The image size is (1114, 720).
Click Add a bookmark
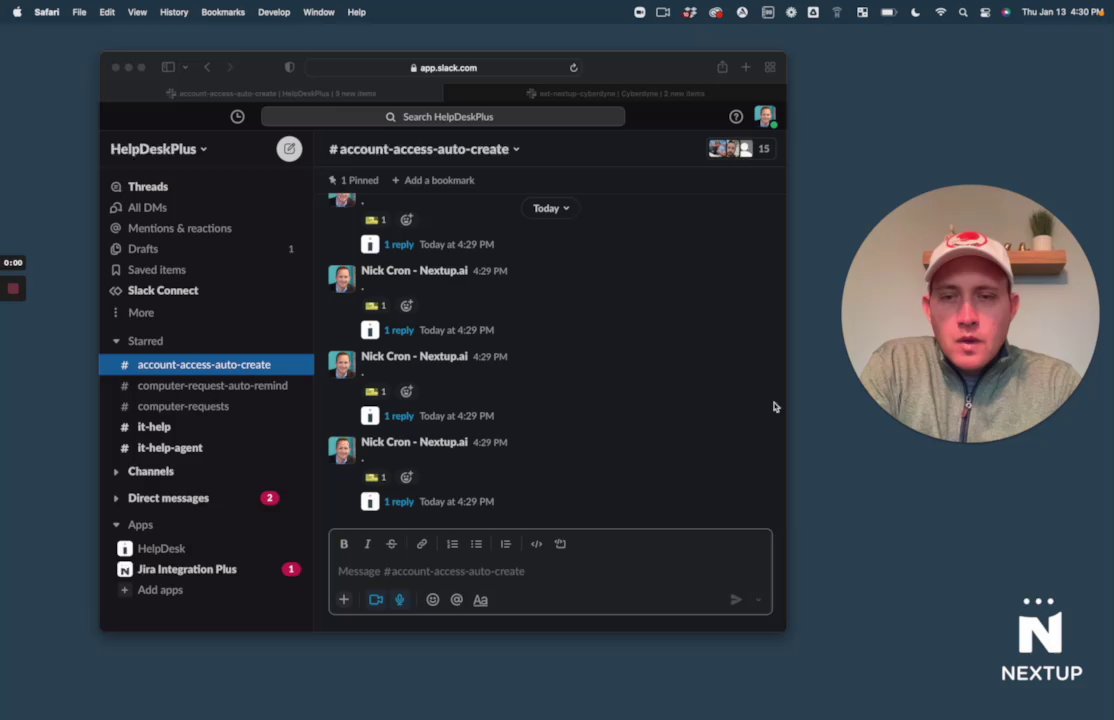click(x=433, y=180)
